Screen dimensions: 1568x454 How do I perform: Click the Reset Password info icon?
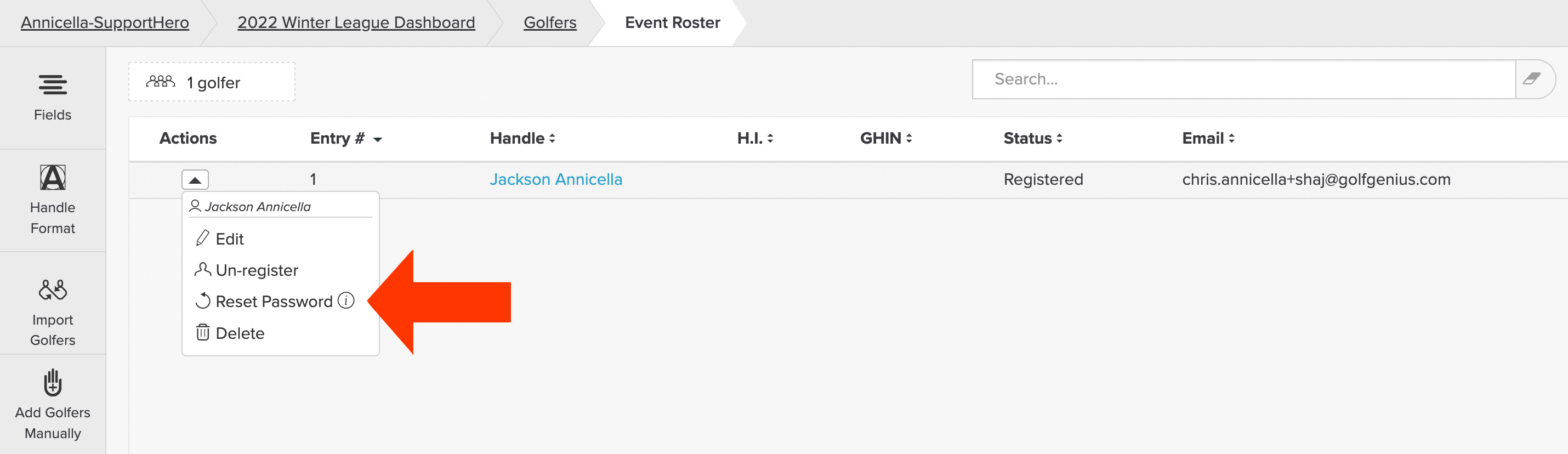pos(346,300)
